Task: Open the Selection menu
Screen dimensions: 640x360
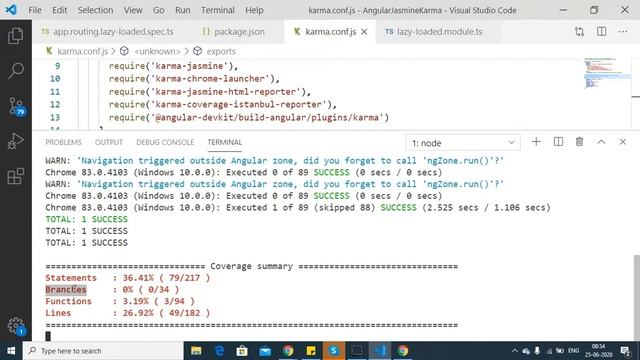Action: tap(95, 10)
